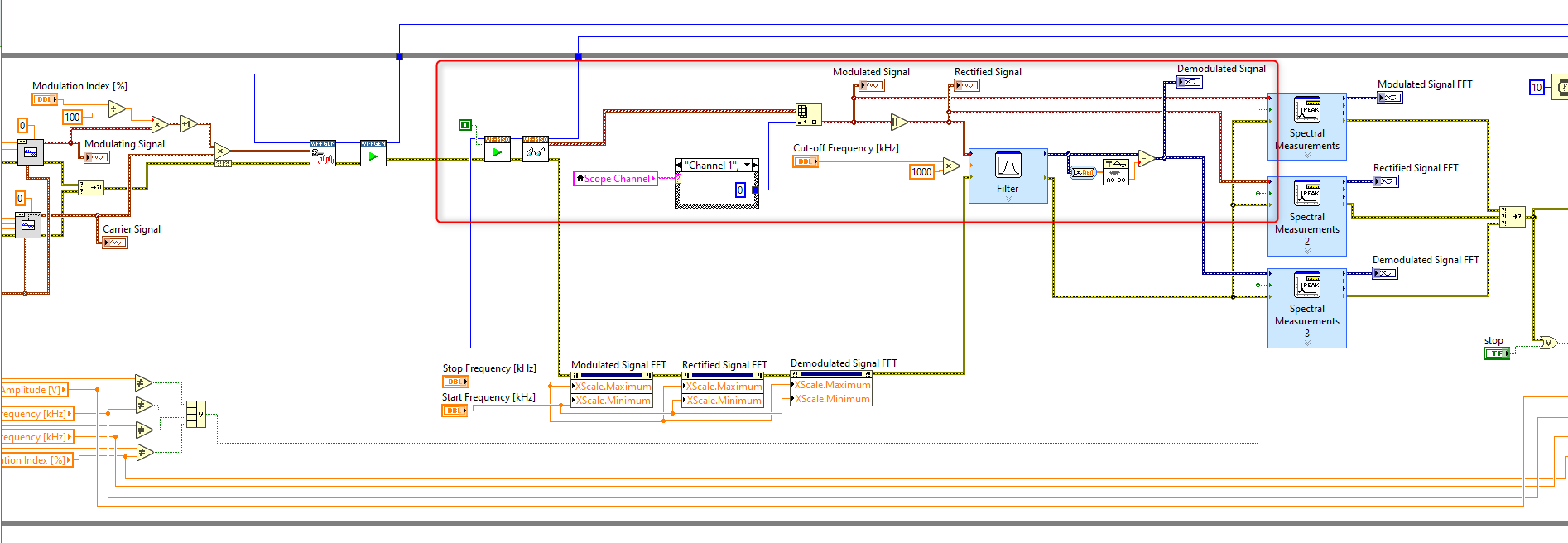Click the Merge Errors node
Screen dimensions: 1568x543
point(1513,217)
